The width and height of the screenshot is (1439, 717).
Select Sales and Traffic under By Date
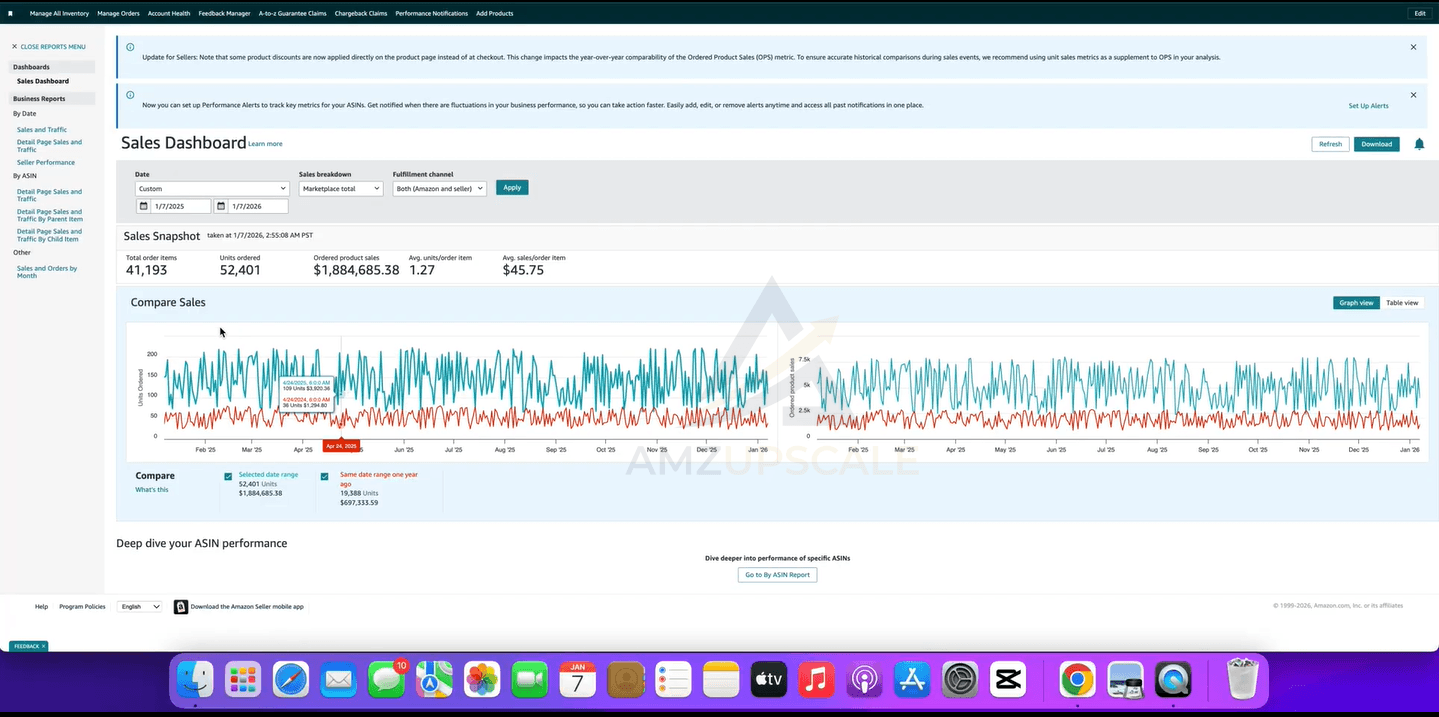42,130
